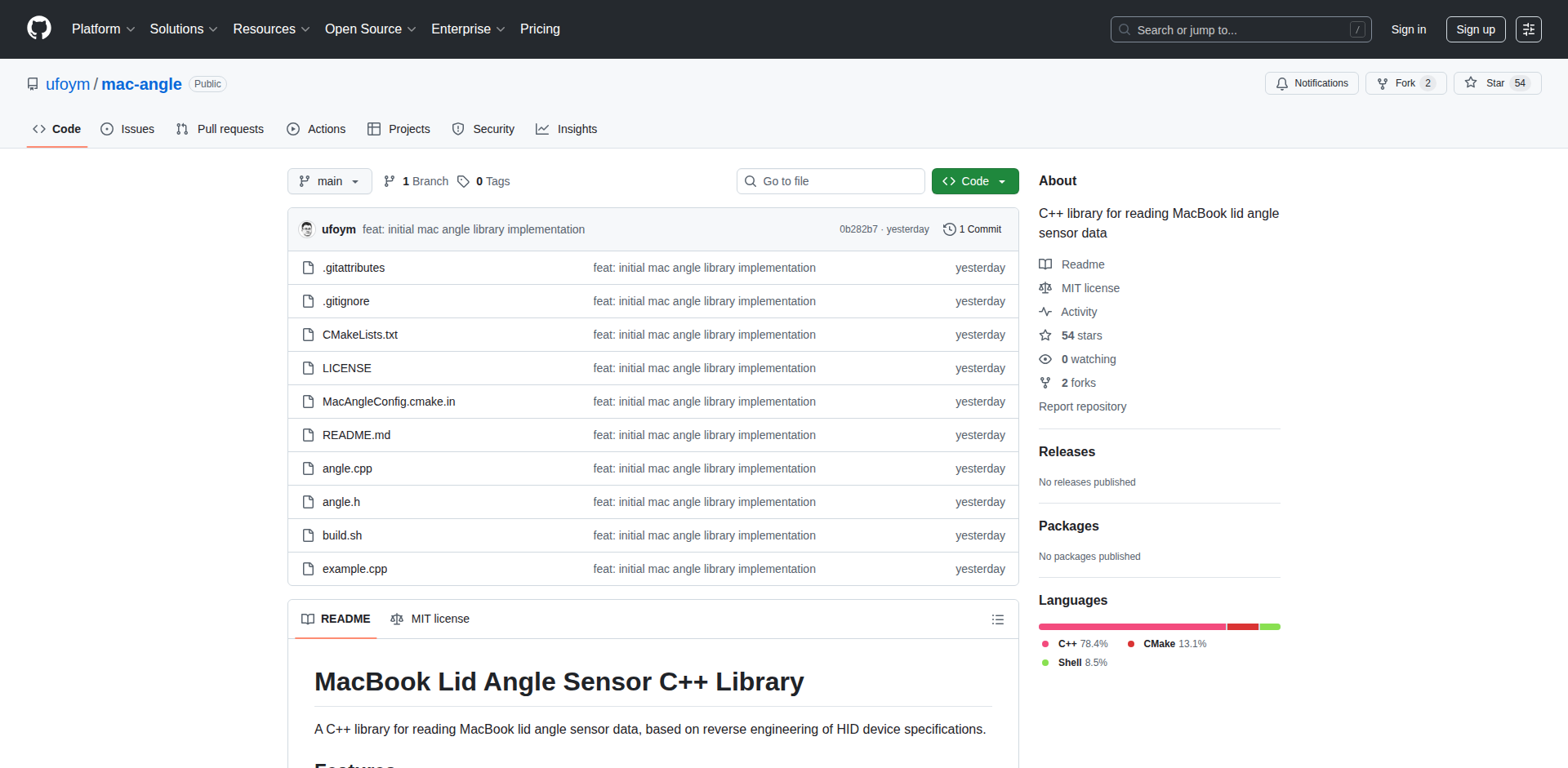The image size is (1568, 768).
Task: Open the angle.h file
Action: coord(341,502)
